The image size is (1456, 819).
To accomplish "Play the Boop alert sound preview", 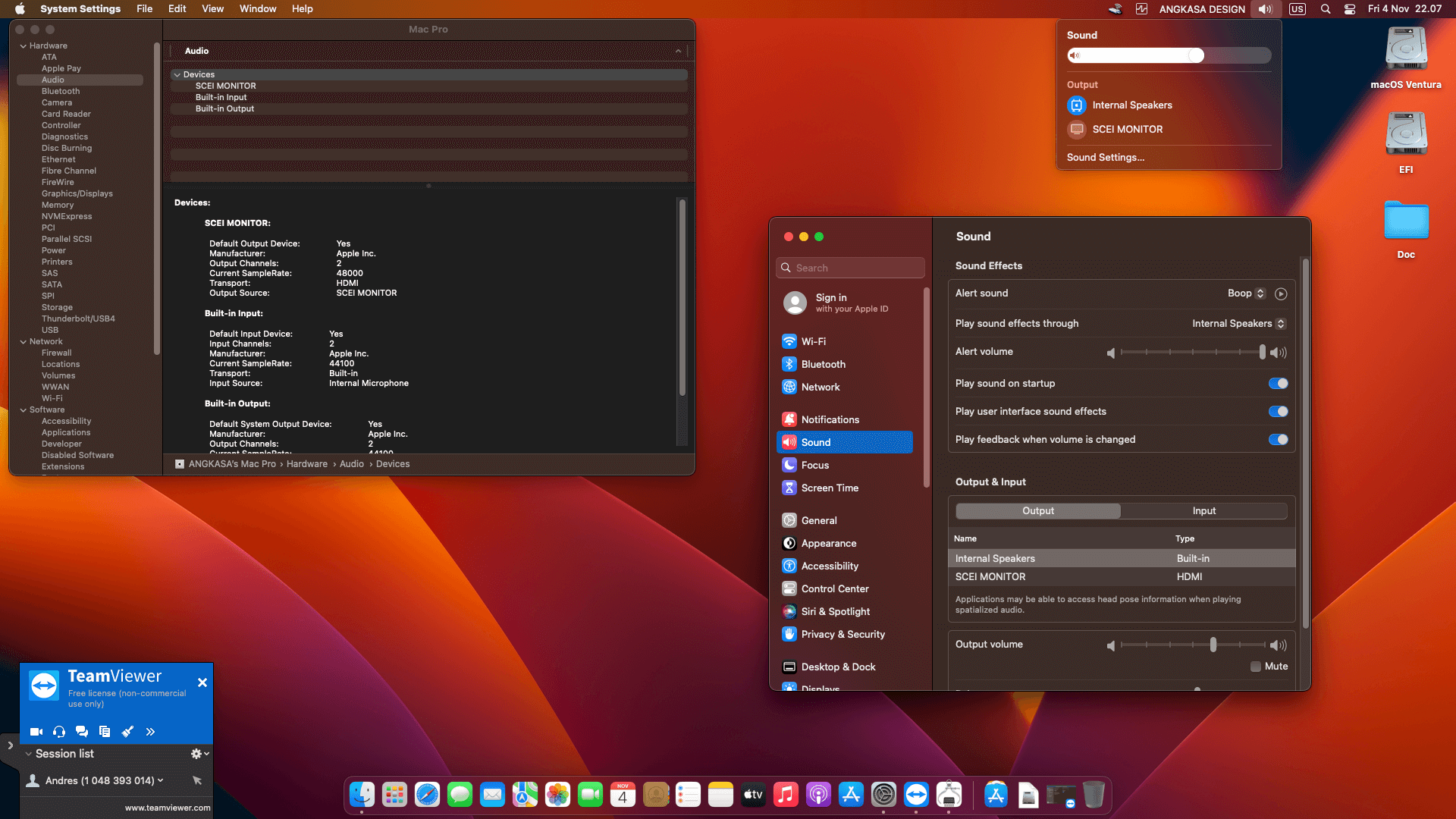I will click(x=1281, y=293).
